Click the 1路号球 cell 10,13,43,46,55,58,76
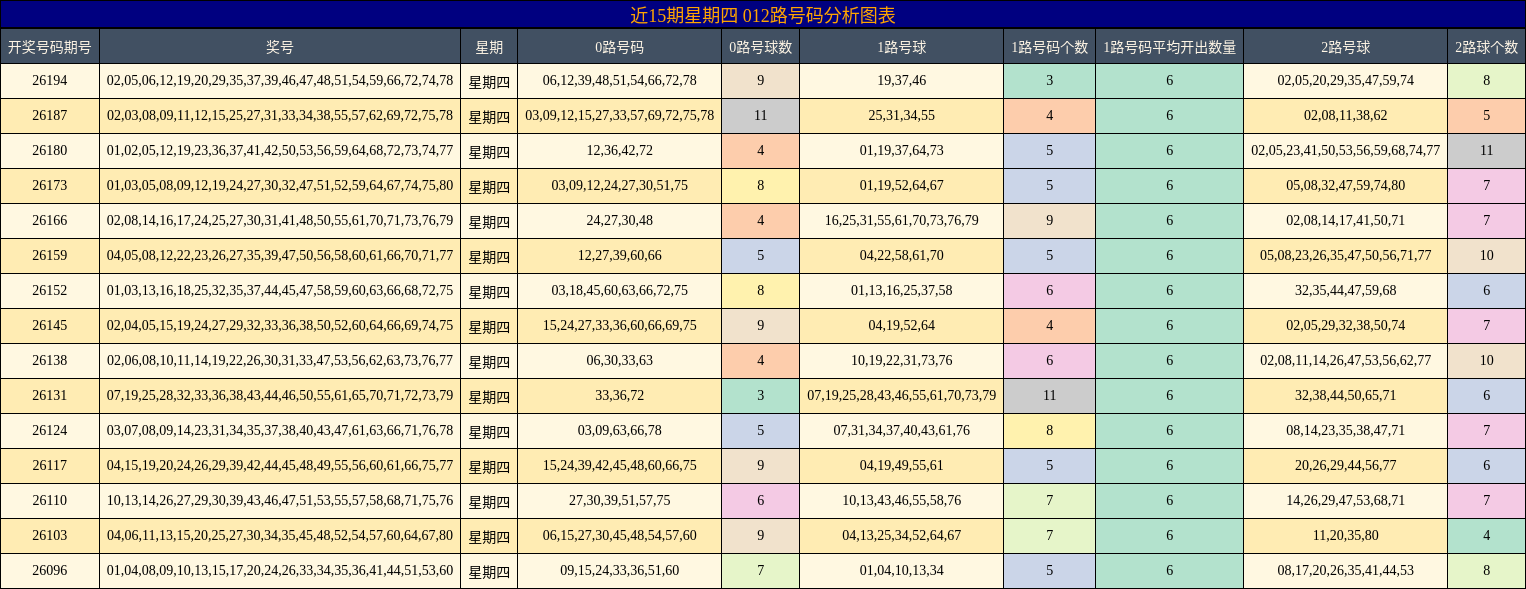 [x=901, y=501]
